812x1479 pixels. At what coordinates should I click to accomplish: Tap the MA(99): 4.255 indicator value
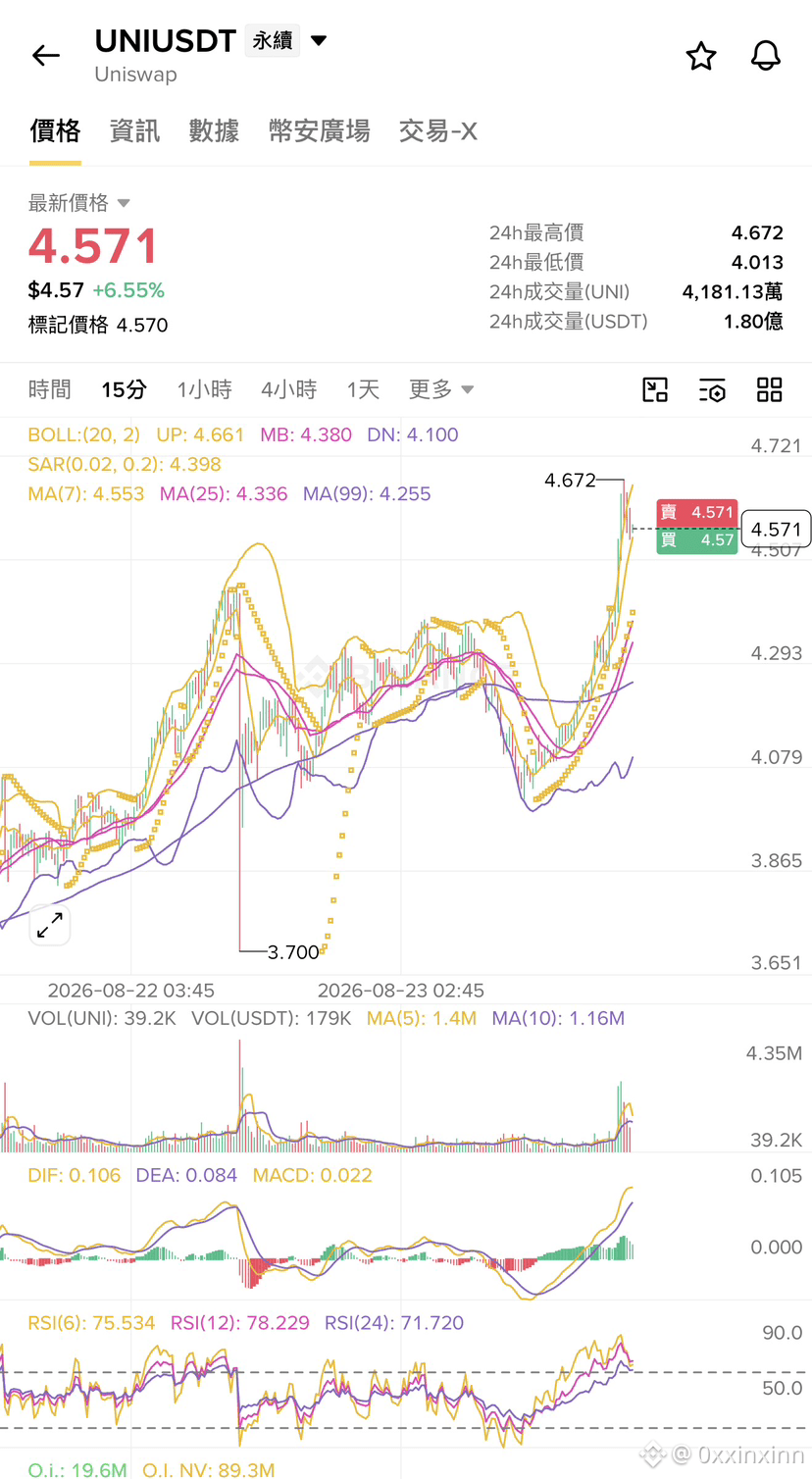coord(367,493)
